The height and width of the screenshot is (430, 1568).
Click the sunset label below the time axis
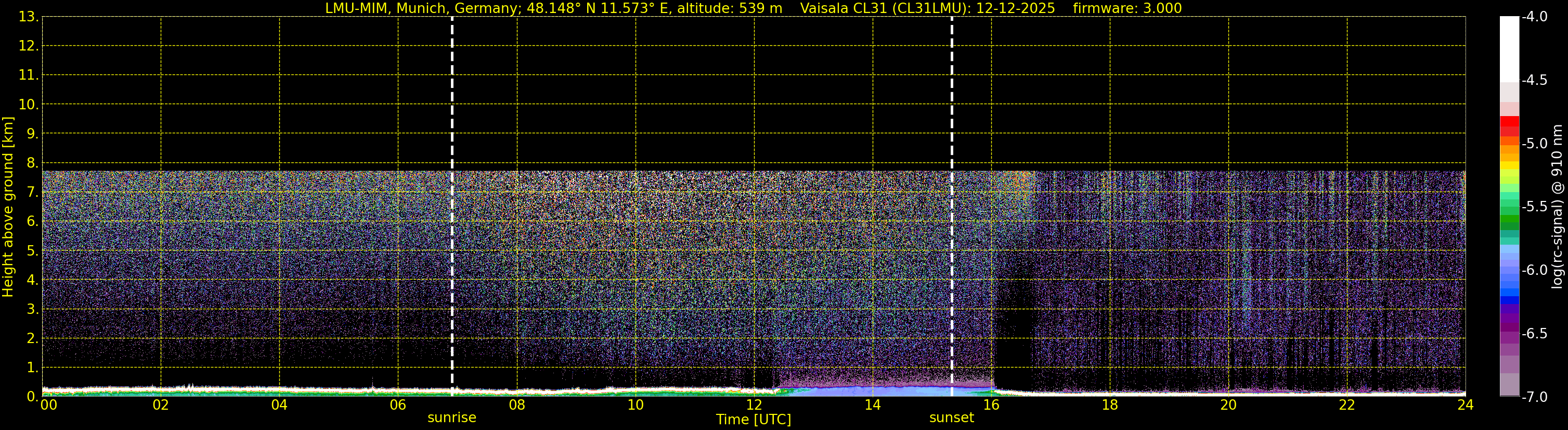(x=951, y=418)
